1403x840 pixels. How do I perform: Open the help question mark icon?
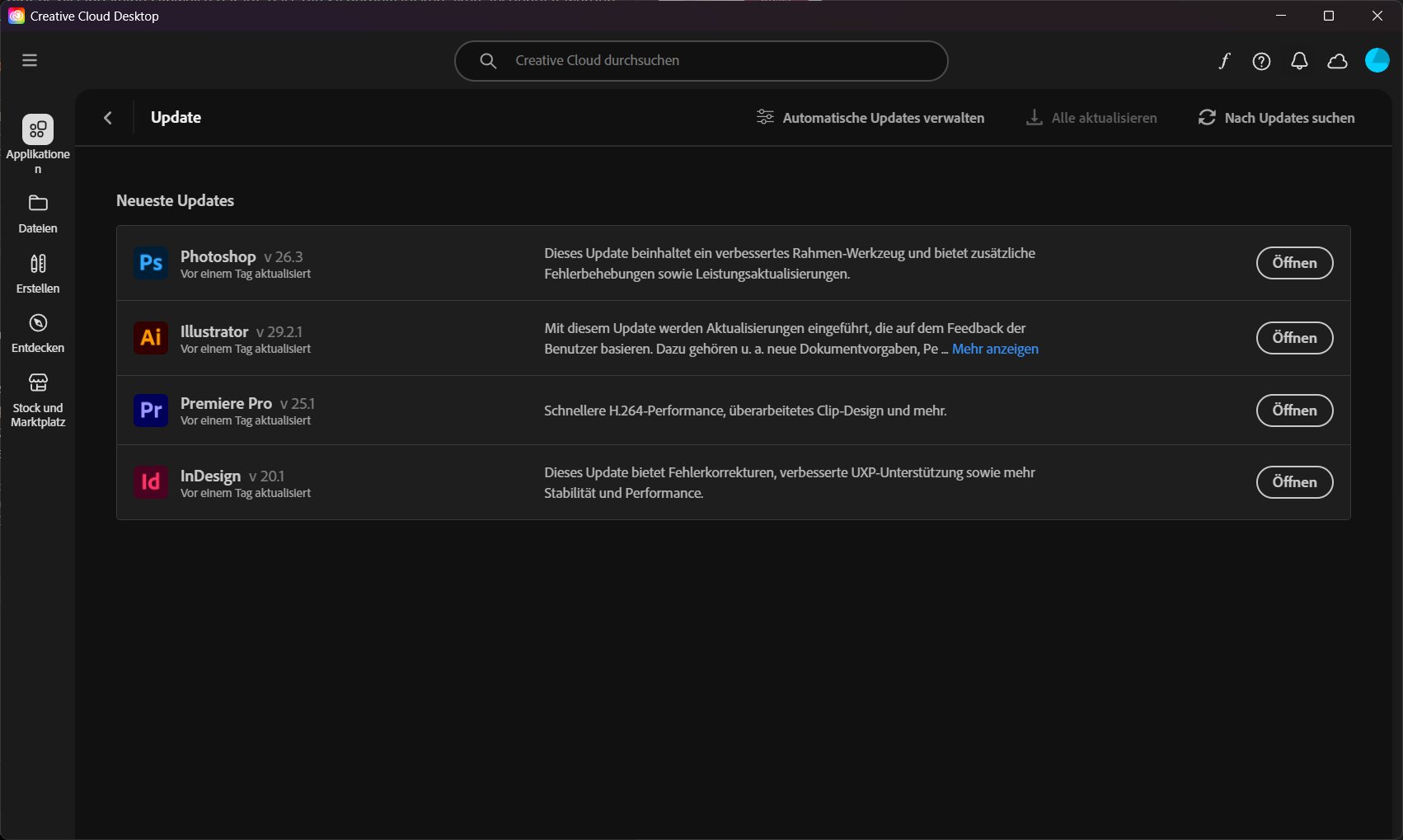[1261, 61]
